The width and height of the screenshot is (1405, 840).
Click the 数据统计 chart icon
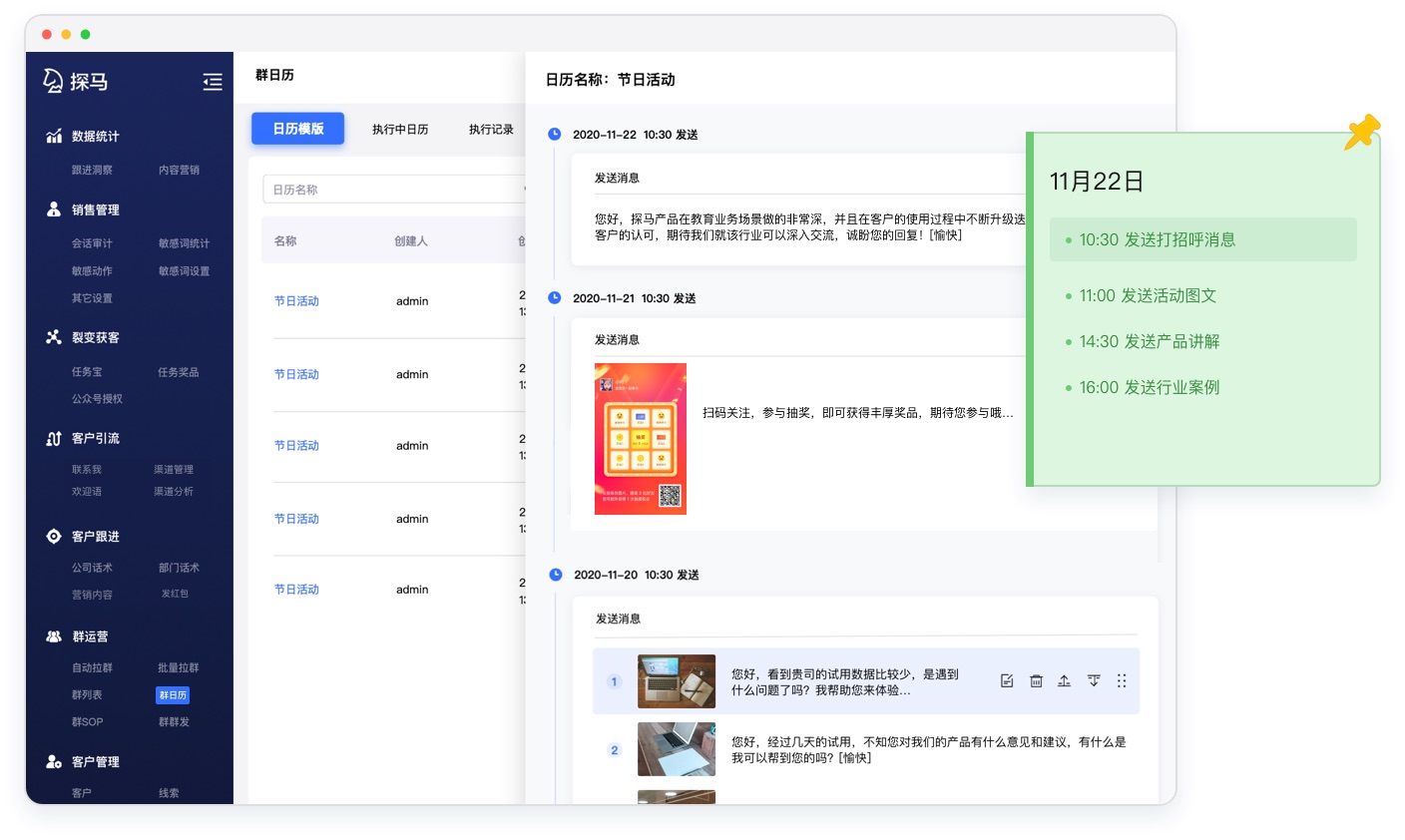pos(54,136)
